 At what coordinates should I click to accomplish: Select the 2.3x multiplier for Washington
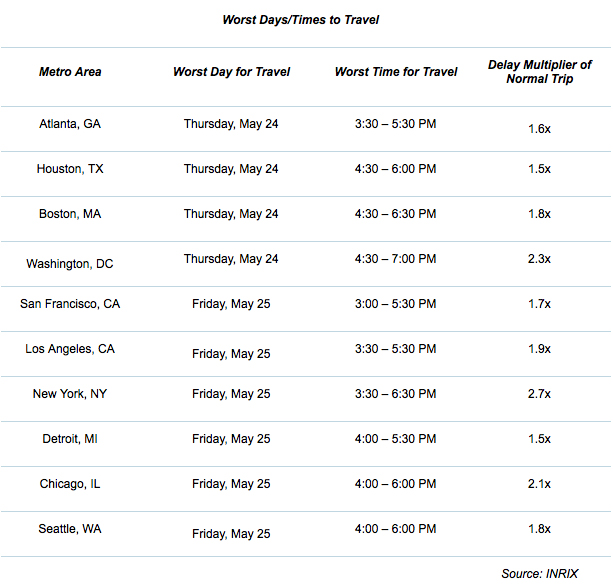(x=539, y=258)
